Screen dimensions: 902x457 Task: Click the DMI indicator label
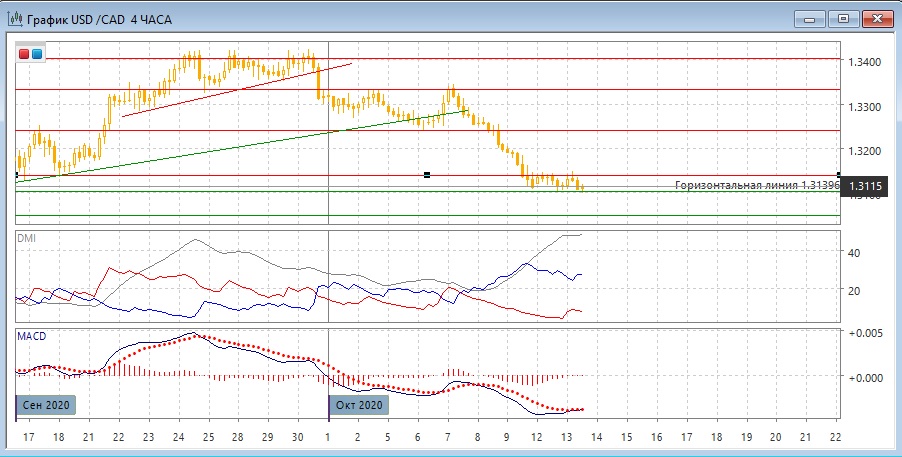(x=27, y=237)
